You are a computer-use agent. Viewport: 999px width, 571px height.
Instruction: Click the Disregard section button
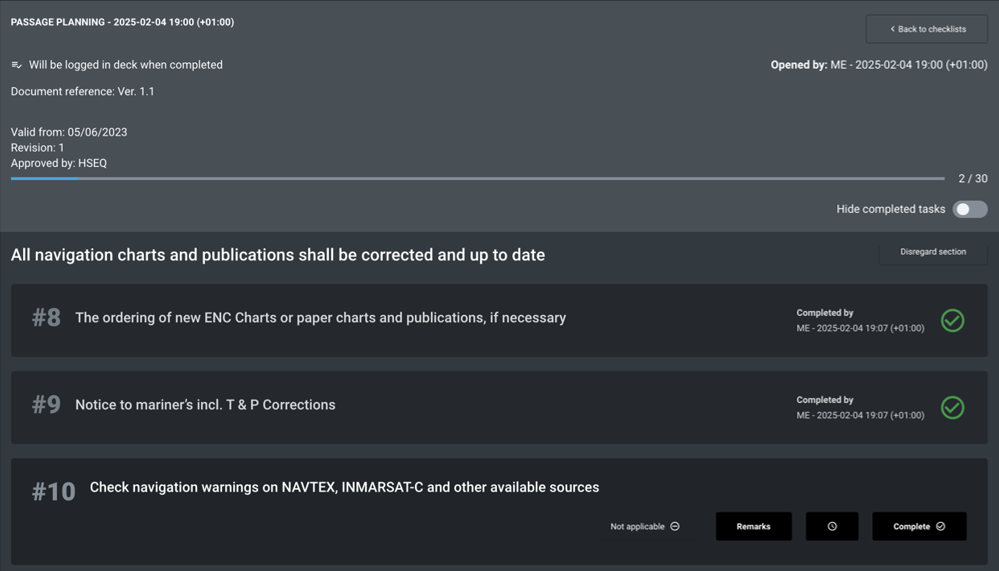(932, 252)
